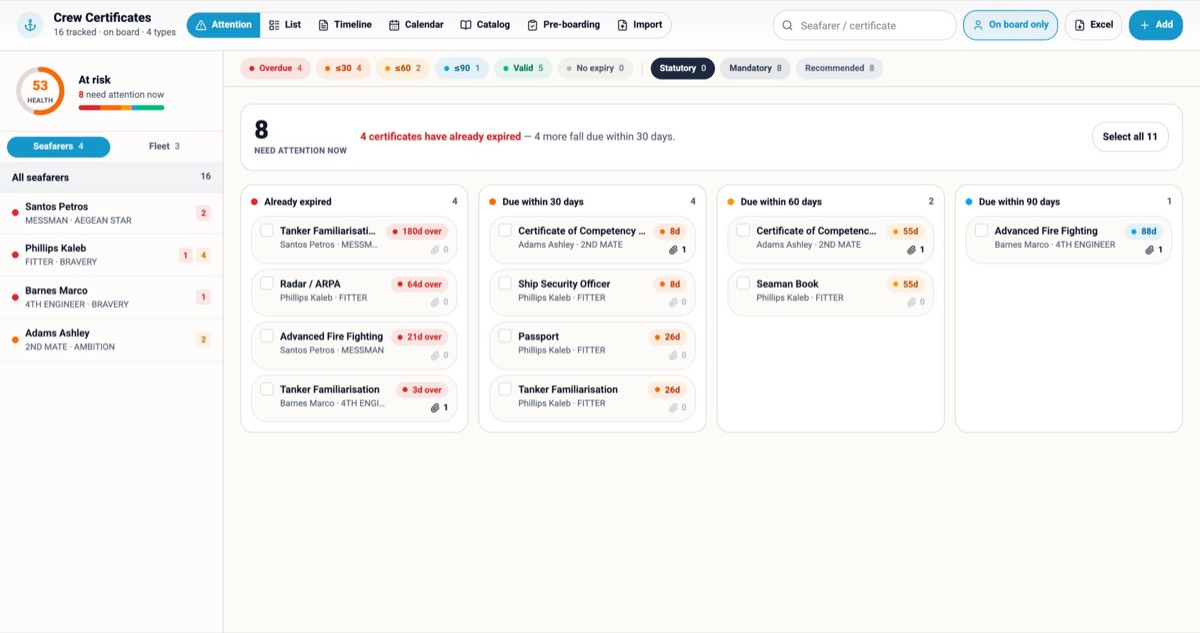The image size is (1200, 633).
Task: Click attachment paperclip on Ship Security Officer card
Action: click(x=673, y=302)
